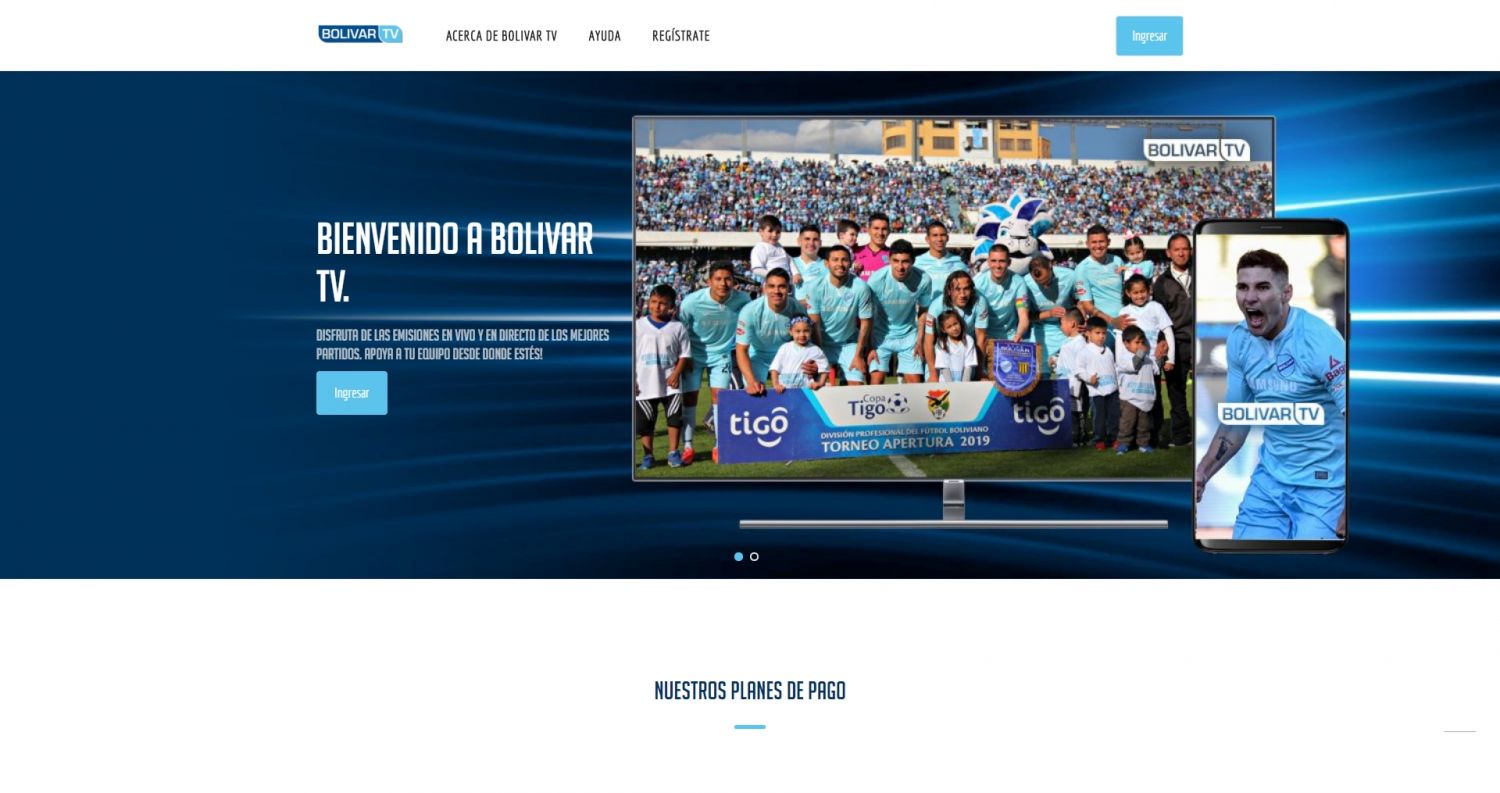1500x793 pixels.
Task: Click the Nuestros Planes de Pago heading
Action: (x=750, y=691)
